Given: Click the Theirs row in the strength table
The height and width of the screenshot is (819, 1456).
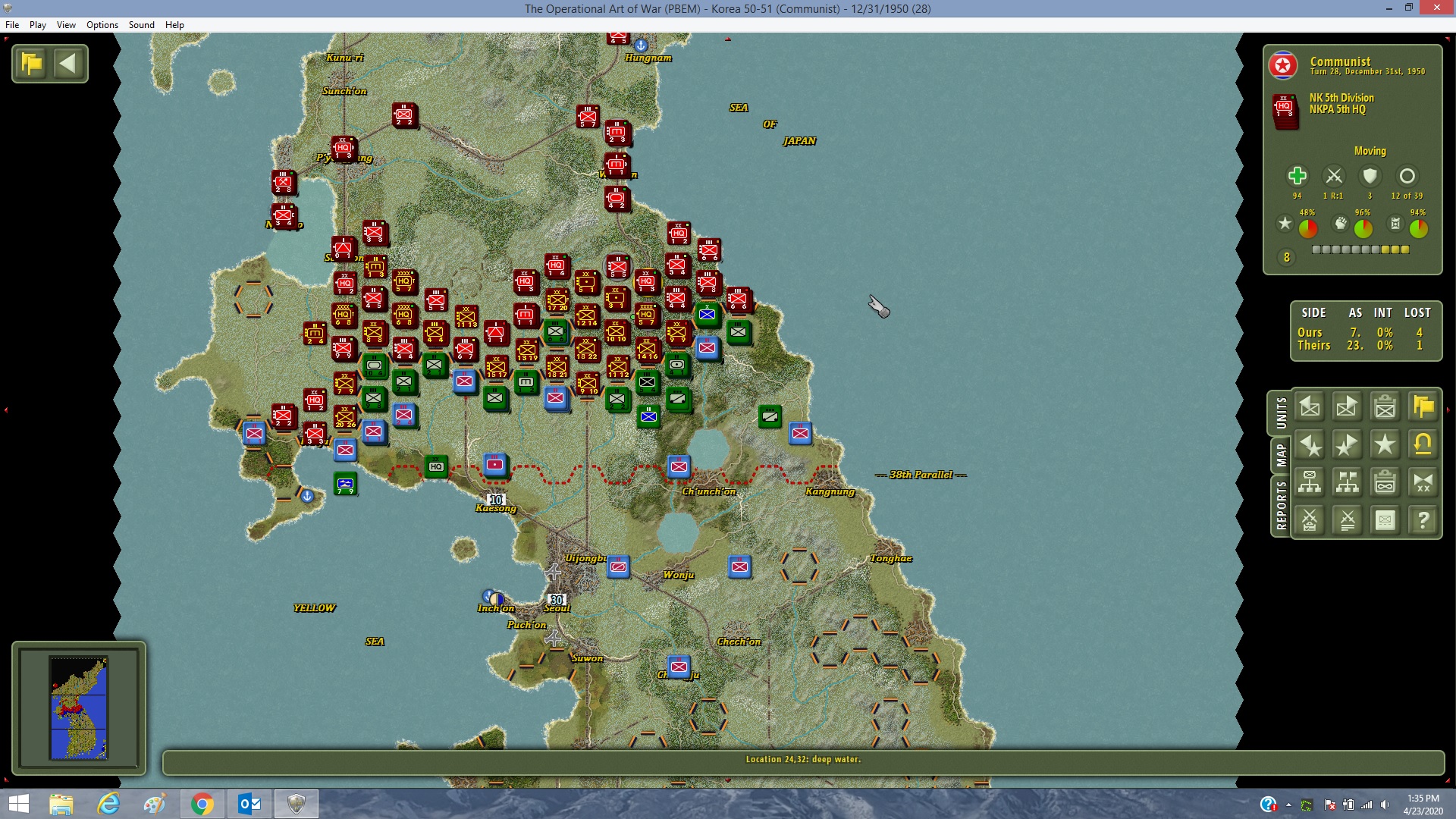Looking at the screenshot, I should click(x=1363, y=346).
